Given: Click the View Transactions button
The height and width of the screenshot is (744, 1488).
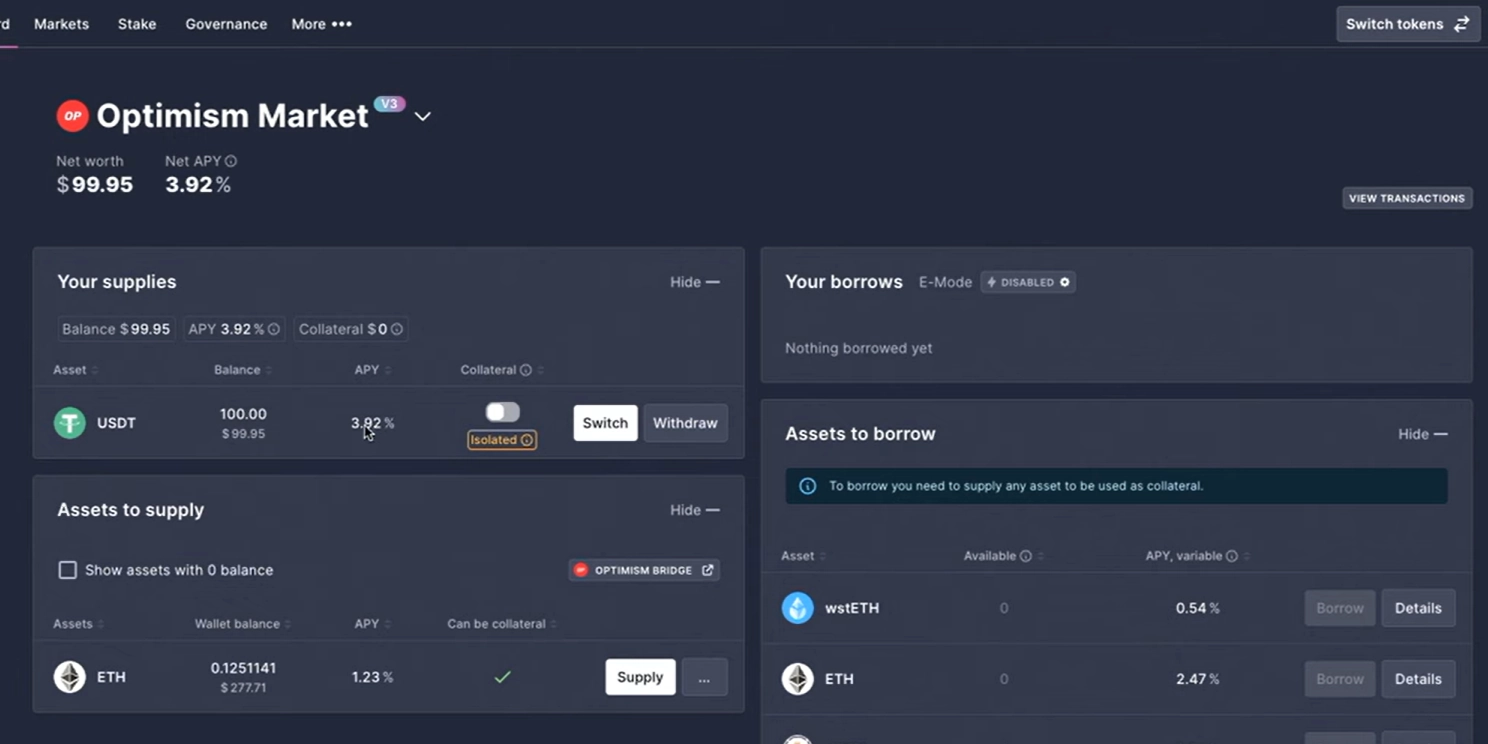Looking at the screenshot, I should coord(1406,198).
